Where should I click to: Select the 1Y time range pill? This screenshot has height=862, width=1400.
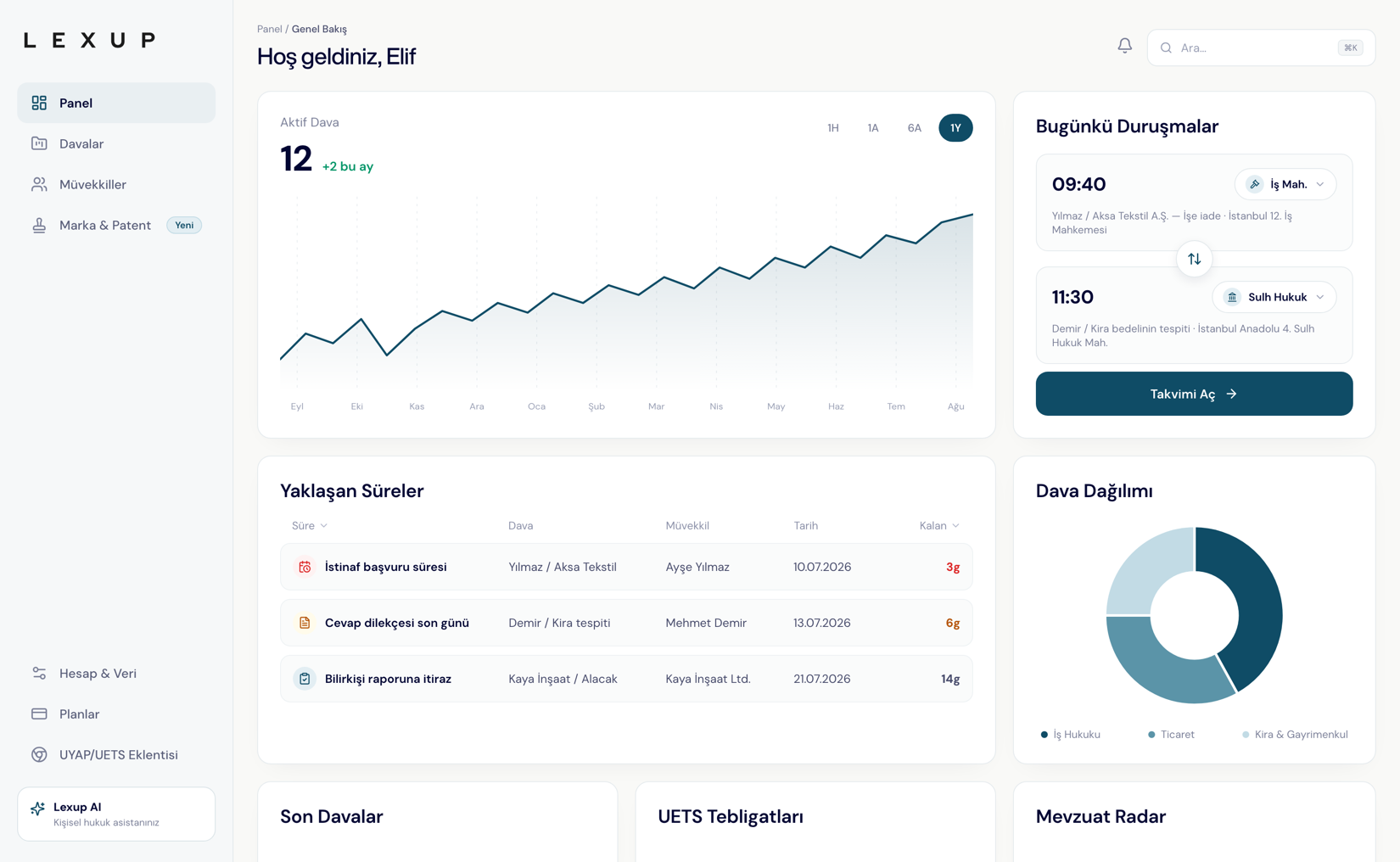click(955, 128)
